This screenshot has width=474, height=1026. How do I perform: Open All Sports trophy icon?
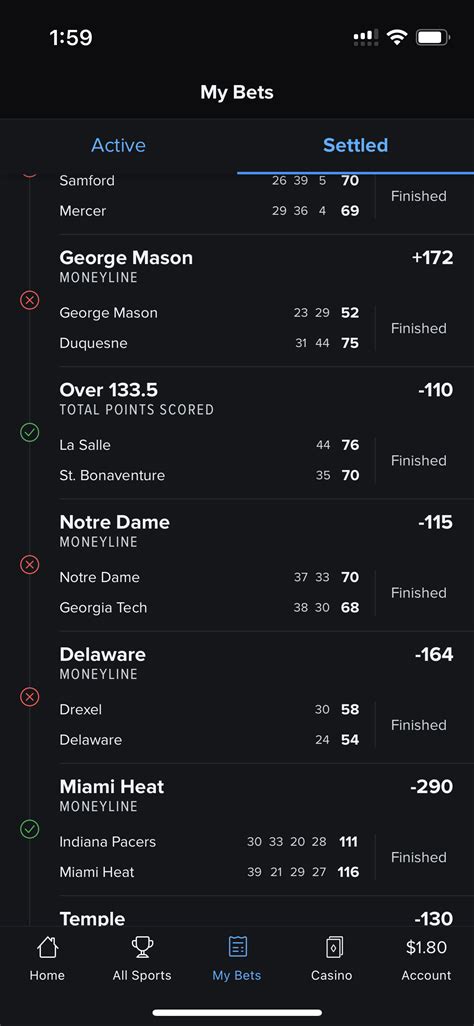(x=142, y=947)
